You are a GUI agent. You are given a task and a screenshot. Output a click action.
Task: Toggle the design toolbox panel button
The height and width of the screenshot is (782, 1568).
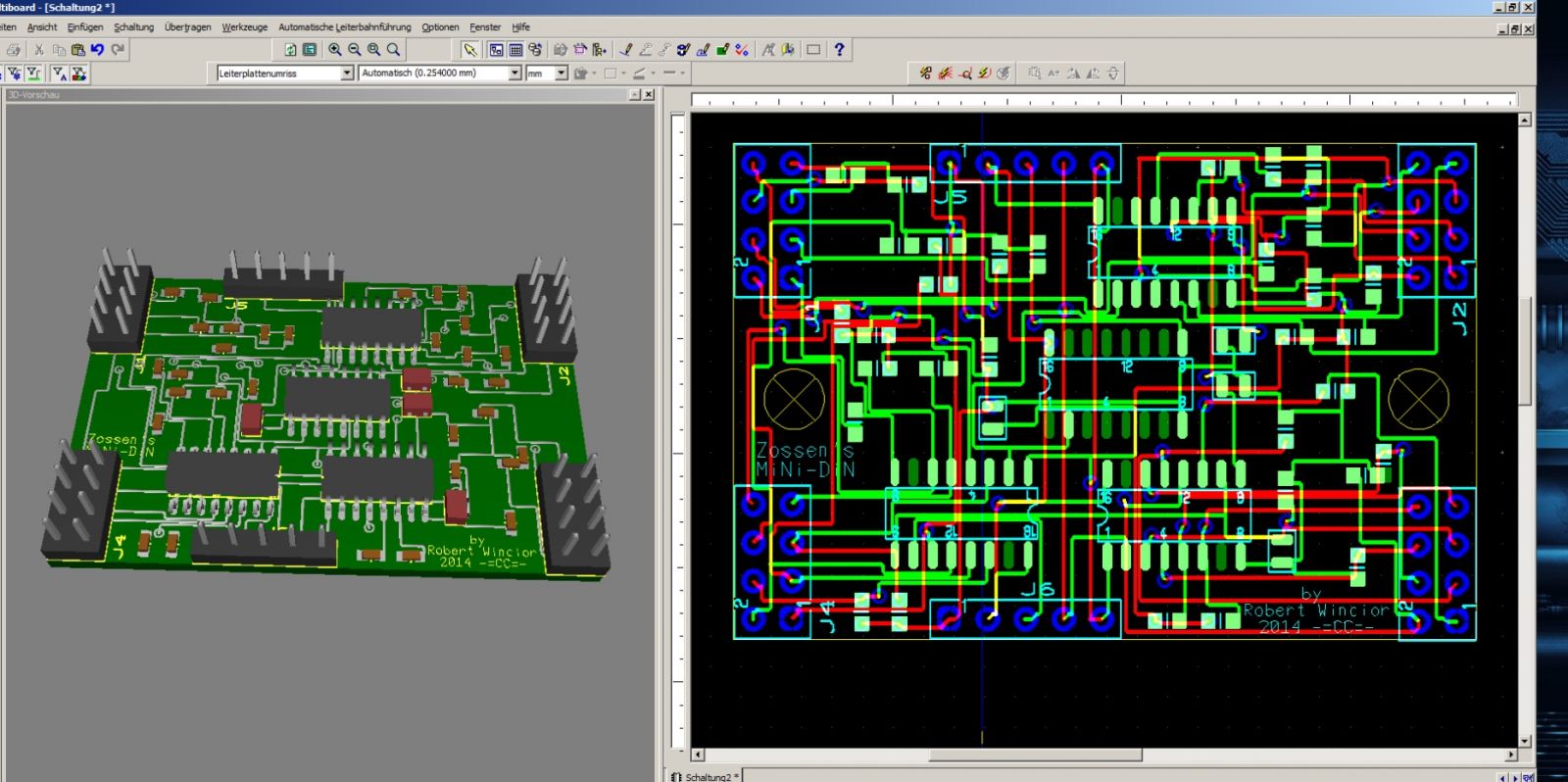(x=496, y=49)
